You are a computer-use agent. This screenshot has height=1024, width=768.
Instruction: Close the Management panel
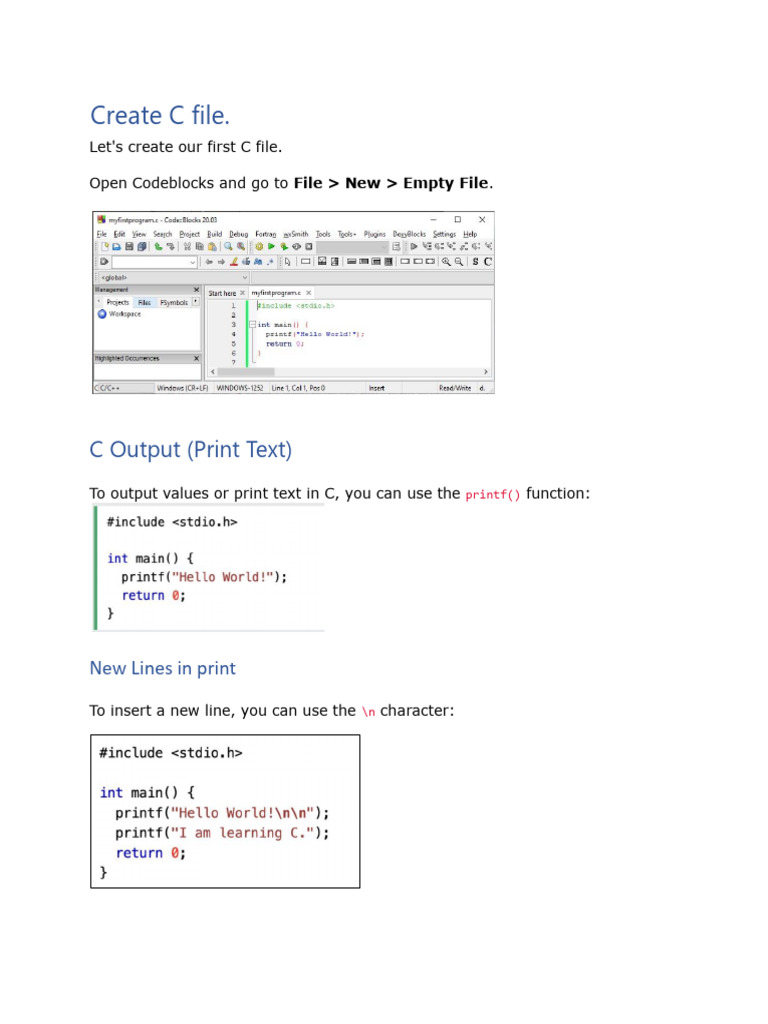[x=196, y=289]
